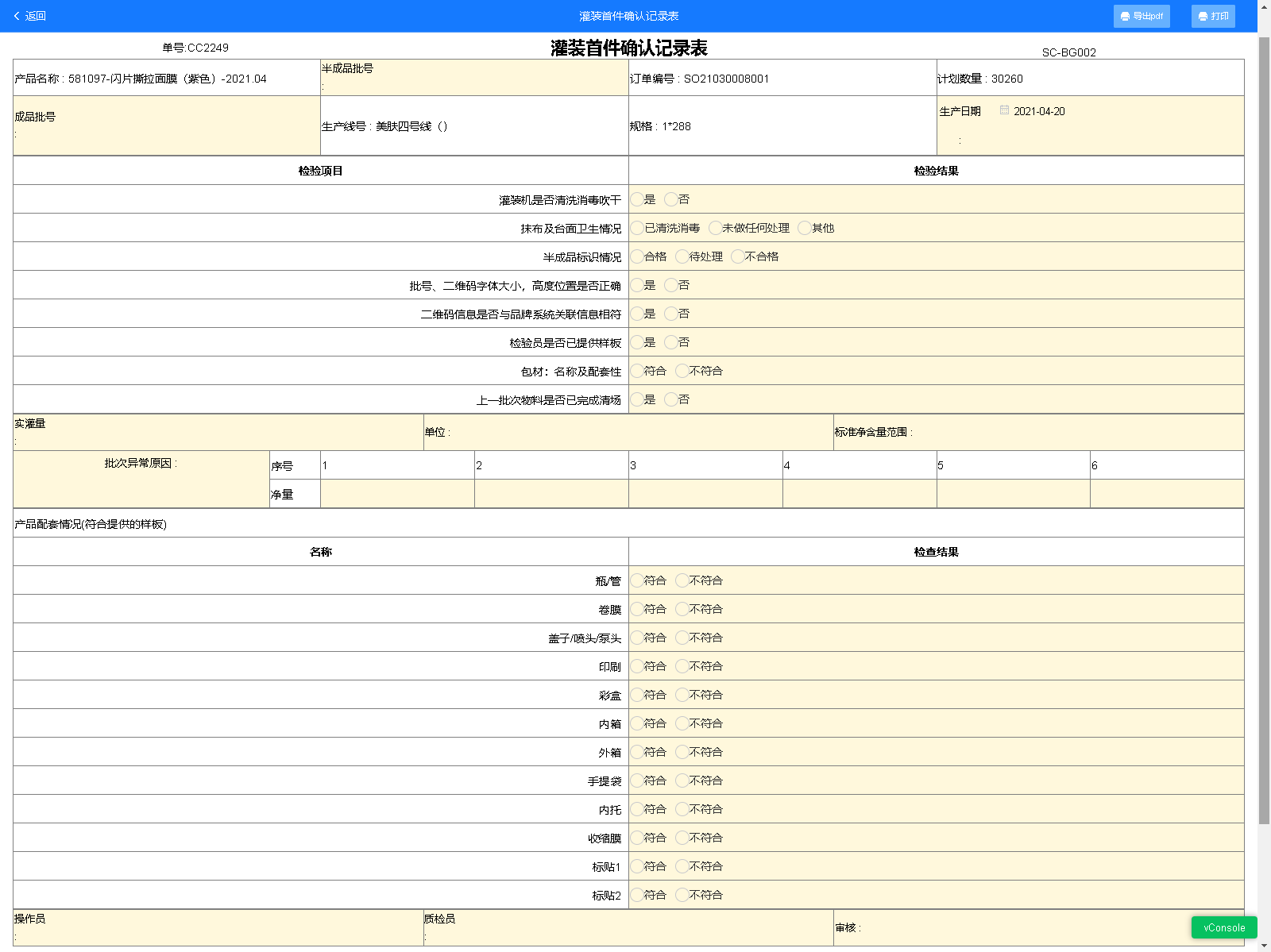Select 是 for 灌装机是否清洗消毒吹干

pyautogui.click(x=637, y=199)
